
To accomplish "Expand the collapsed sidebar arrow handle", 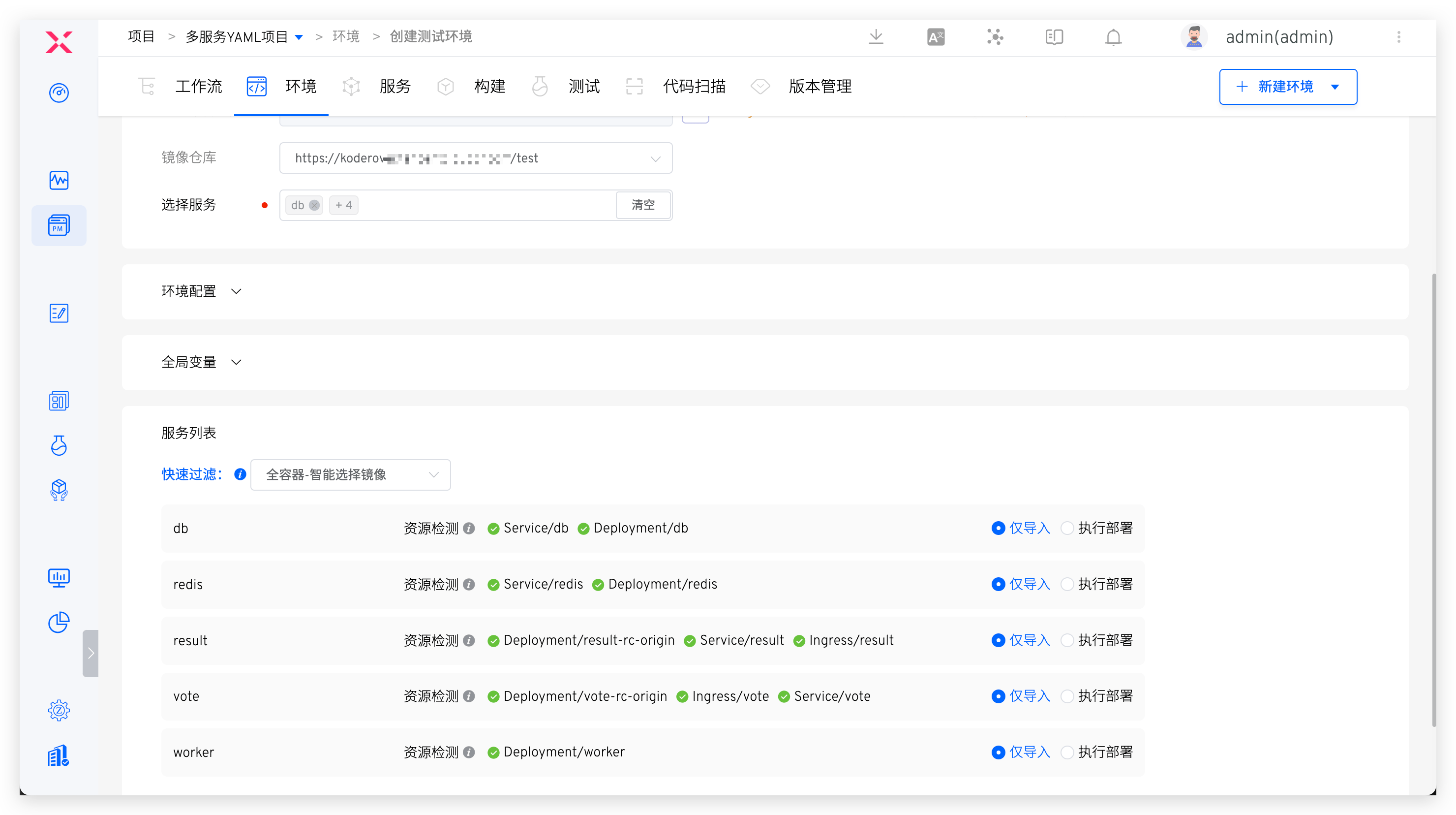I will (x=91, y=653).
